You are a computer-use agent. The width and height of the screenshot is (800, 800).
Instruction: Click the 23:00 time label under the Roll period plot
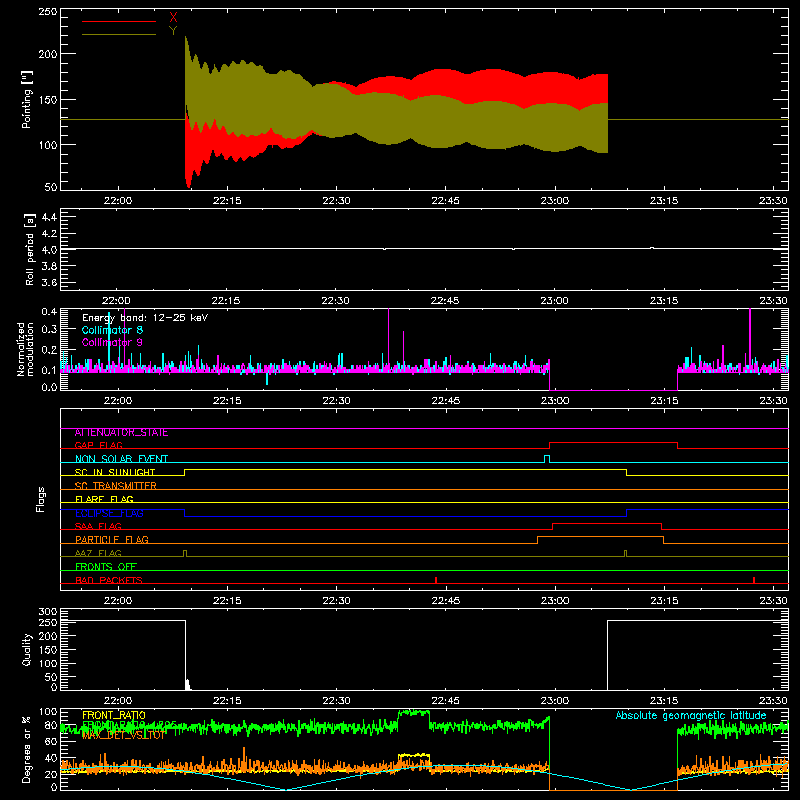click(555, 301)
